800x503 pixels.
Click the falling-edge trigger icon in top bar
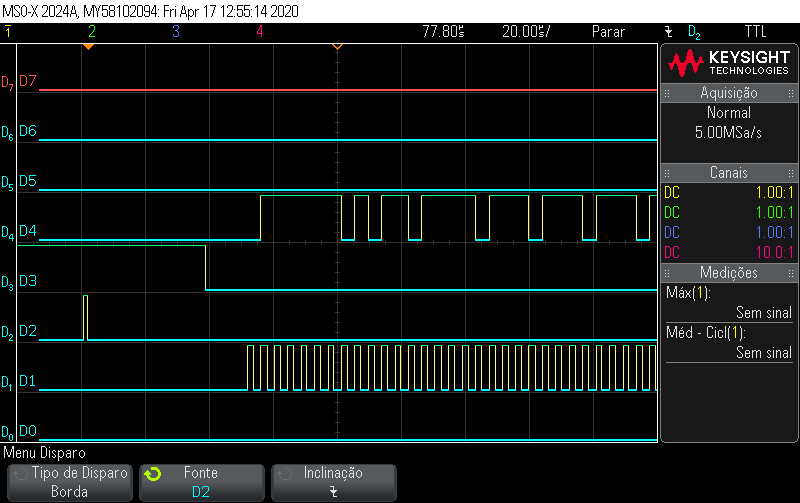pos(668,32)
